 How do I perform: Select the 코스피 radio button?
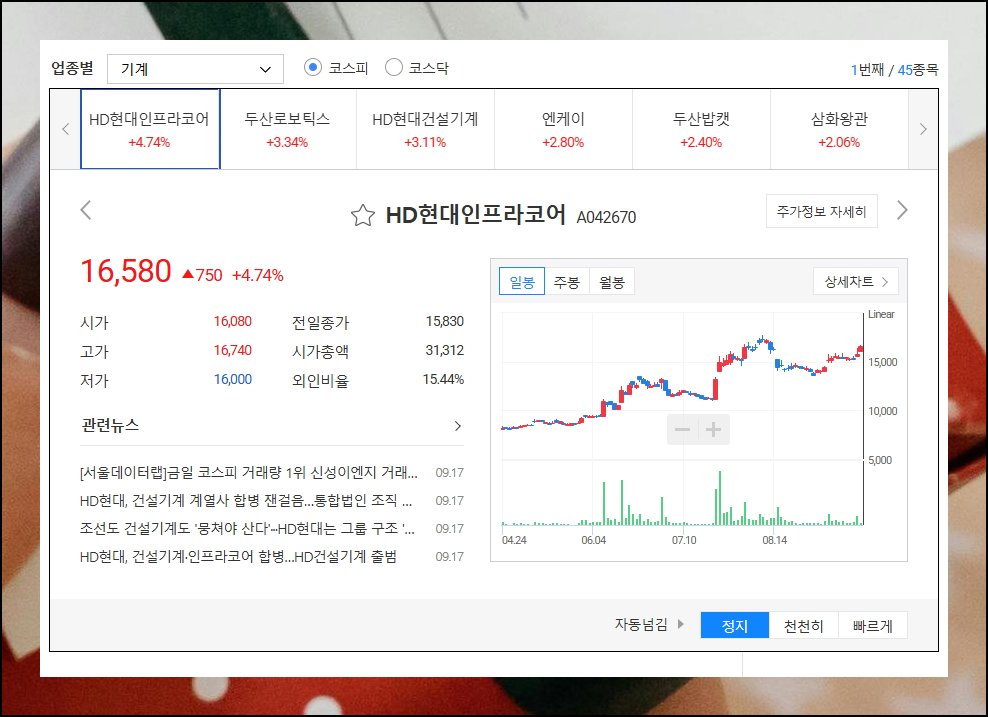click(313, 67)
